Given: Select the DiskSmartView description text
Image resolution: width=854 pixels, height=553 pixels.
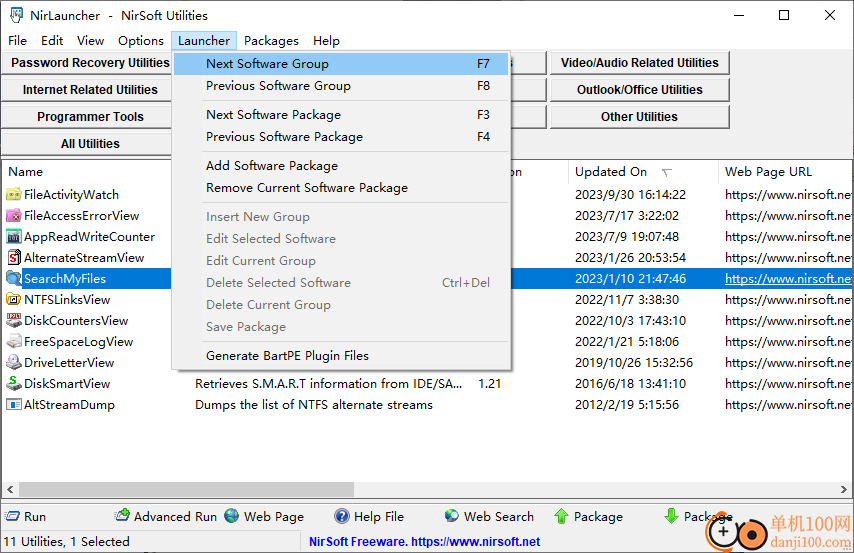Looking at the screenshot, I should (x=328, y=384).
